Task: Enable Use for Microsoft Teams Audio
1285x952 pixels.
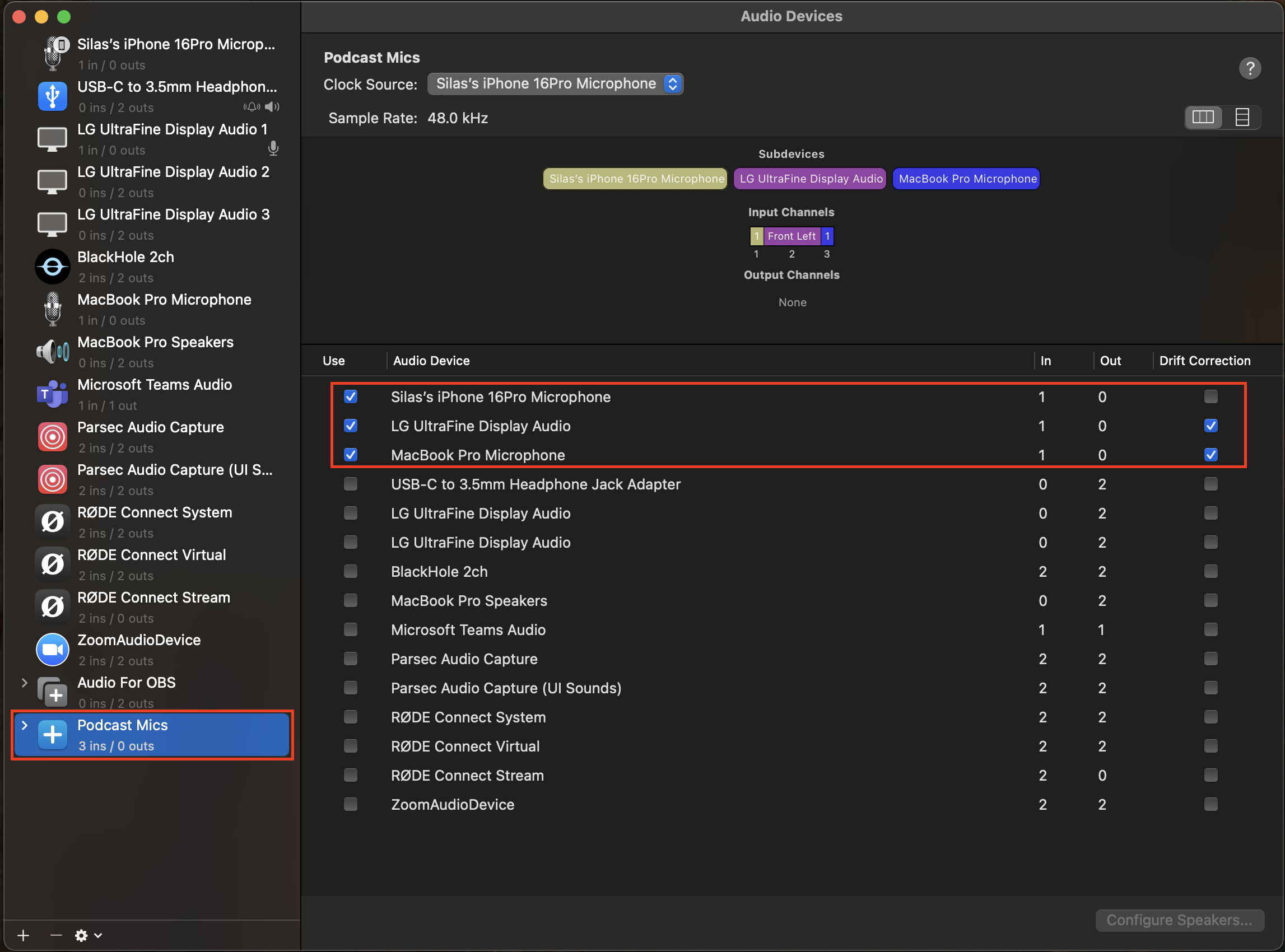Action: pyautogui.click(x=351, y=630)
